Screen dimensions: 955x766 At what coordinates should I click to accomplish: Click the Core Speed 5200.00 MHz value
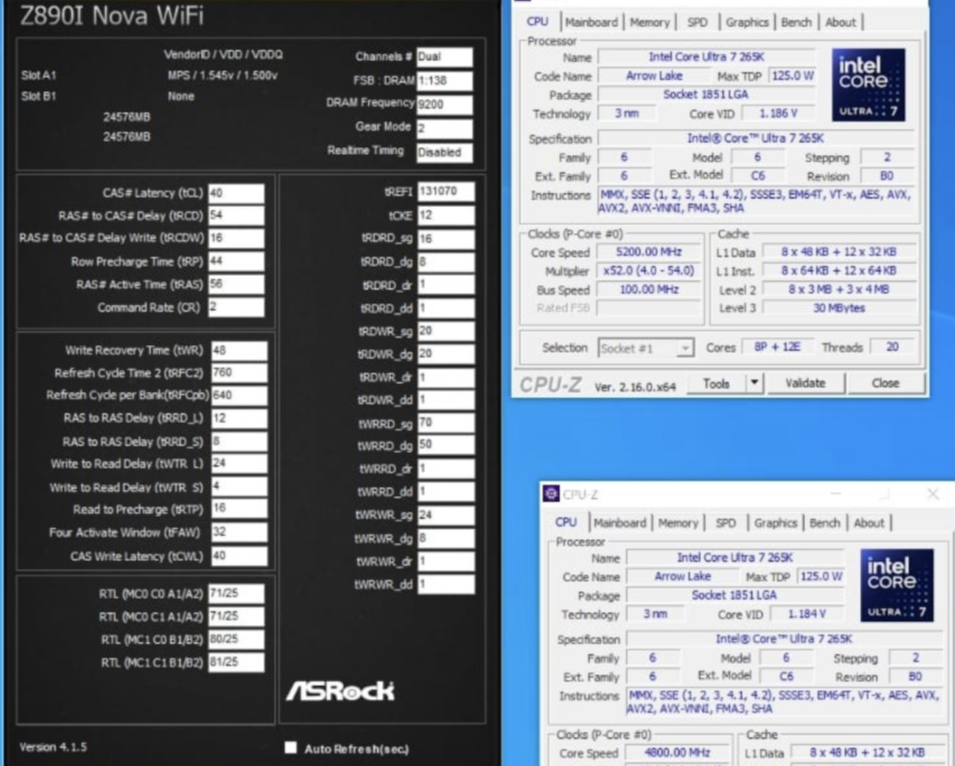pos(649,252)
